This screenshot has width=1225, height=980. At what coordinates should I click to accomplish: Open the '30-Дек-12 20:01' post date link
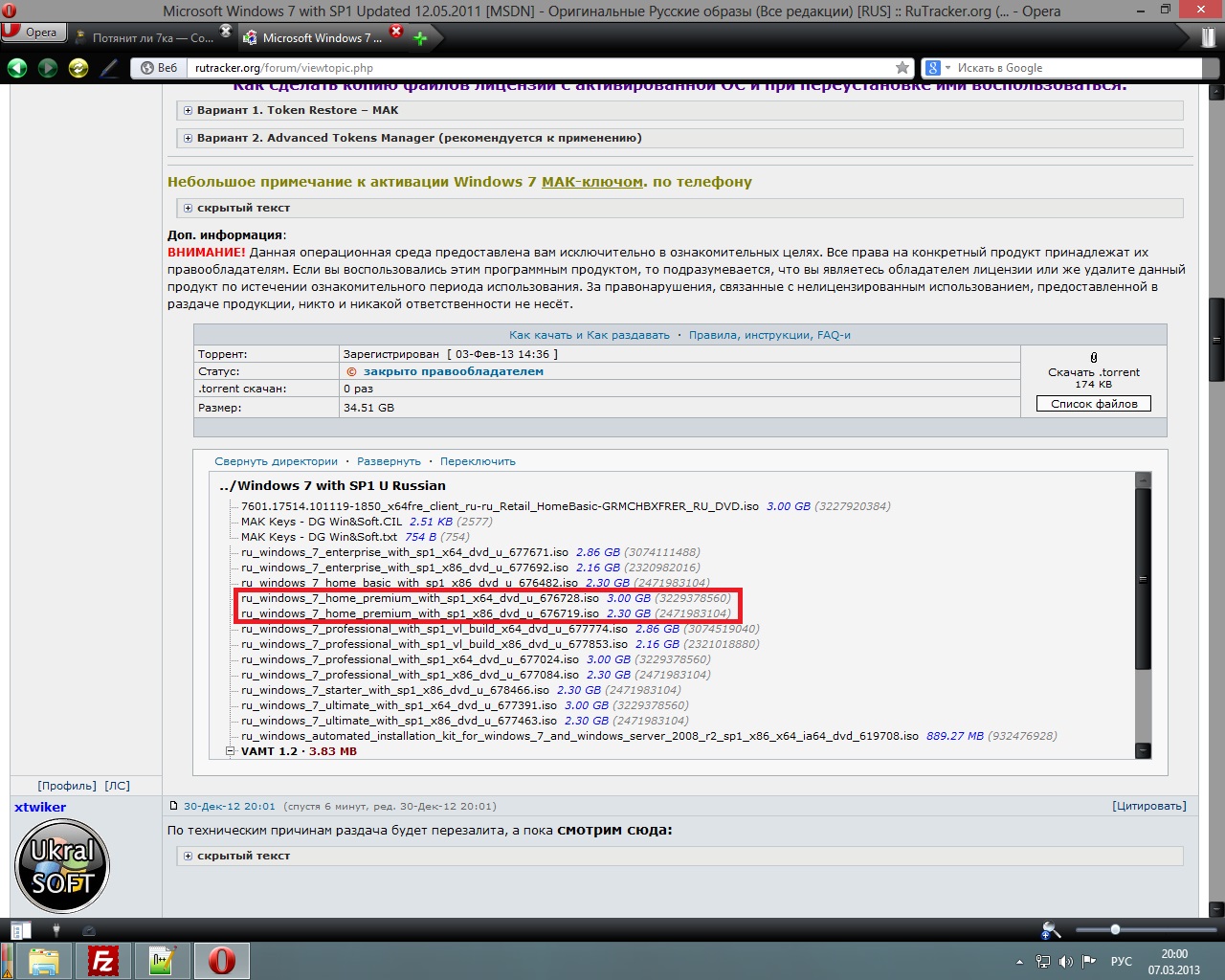(x=230, y=806)
